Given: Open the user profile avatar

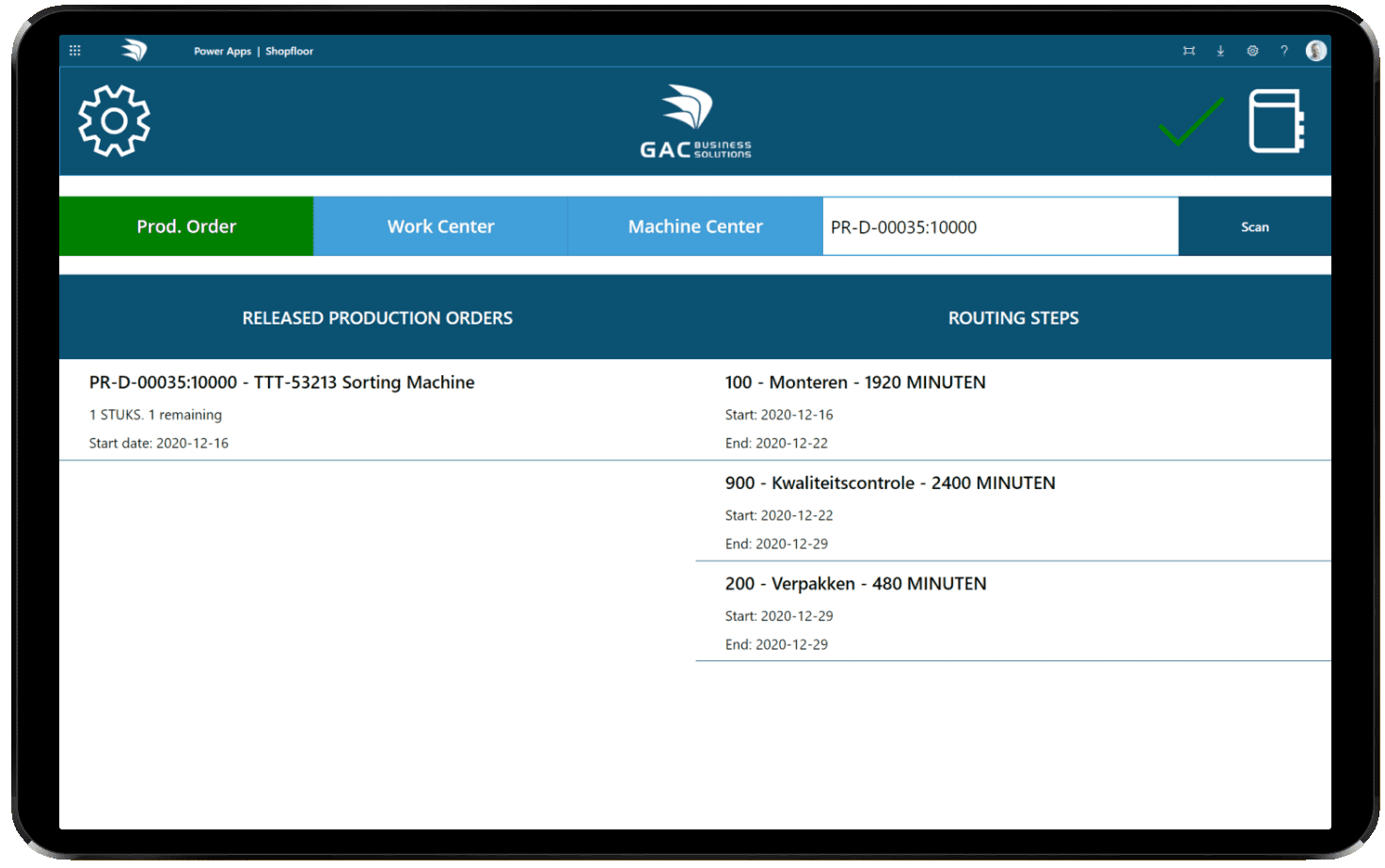Looking at the screenshot, I should pos(1316,51).
